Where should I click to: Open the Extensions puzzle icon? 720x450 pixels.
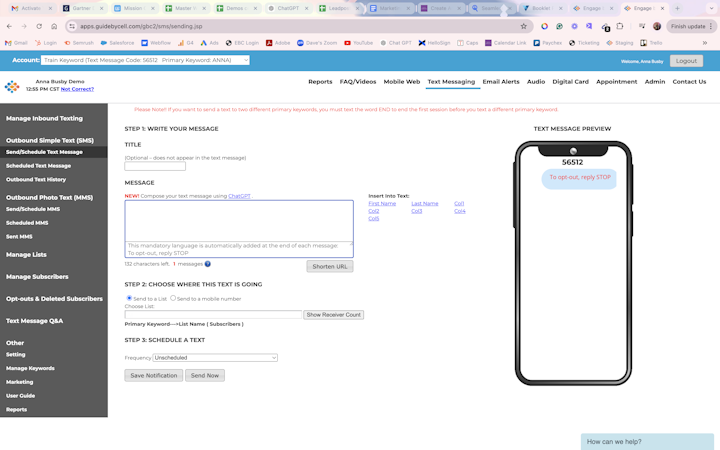(x=619, y=26)
